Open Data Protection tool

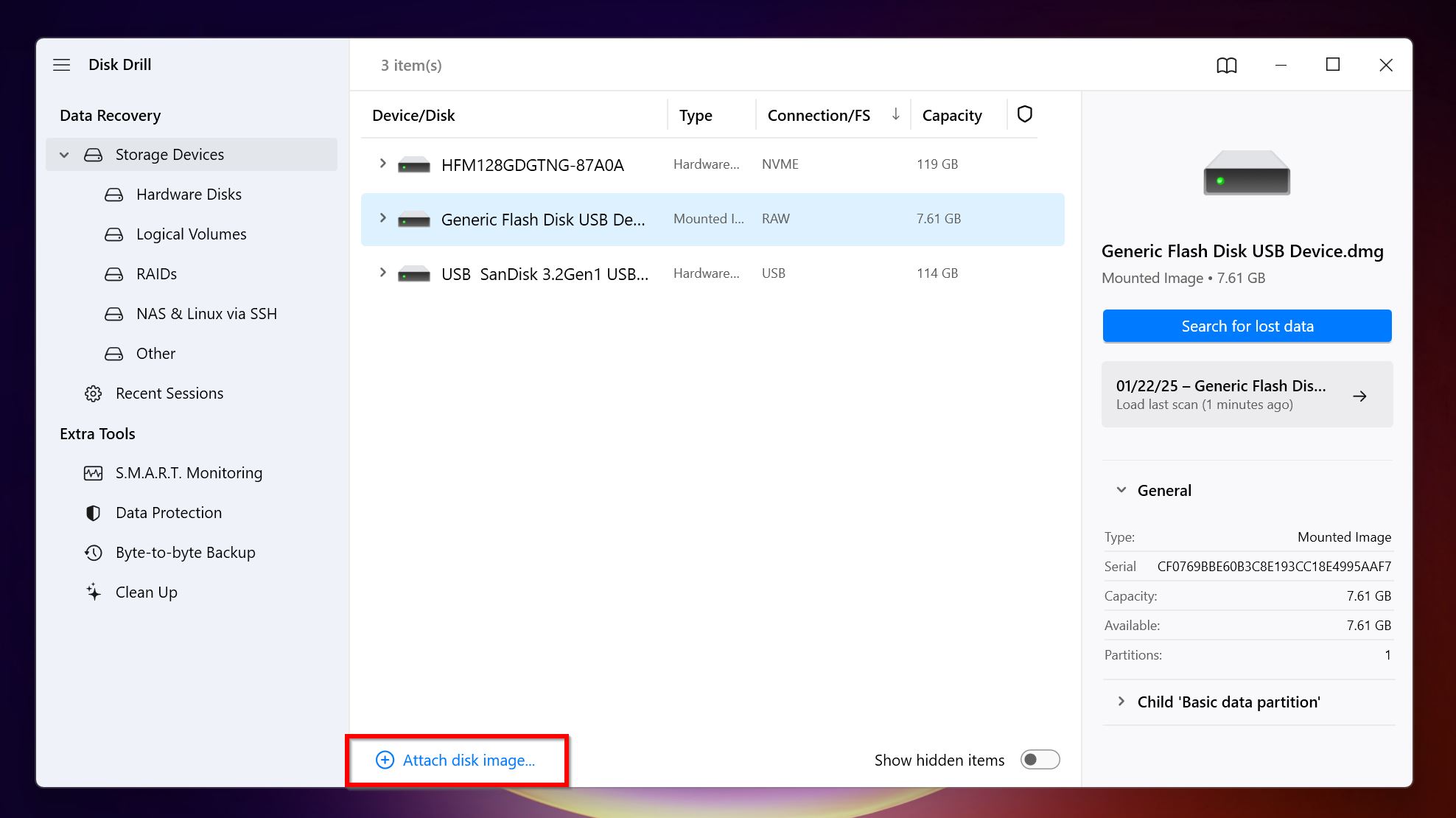click(168, 513)
